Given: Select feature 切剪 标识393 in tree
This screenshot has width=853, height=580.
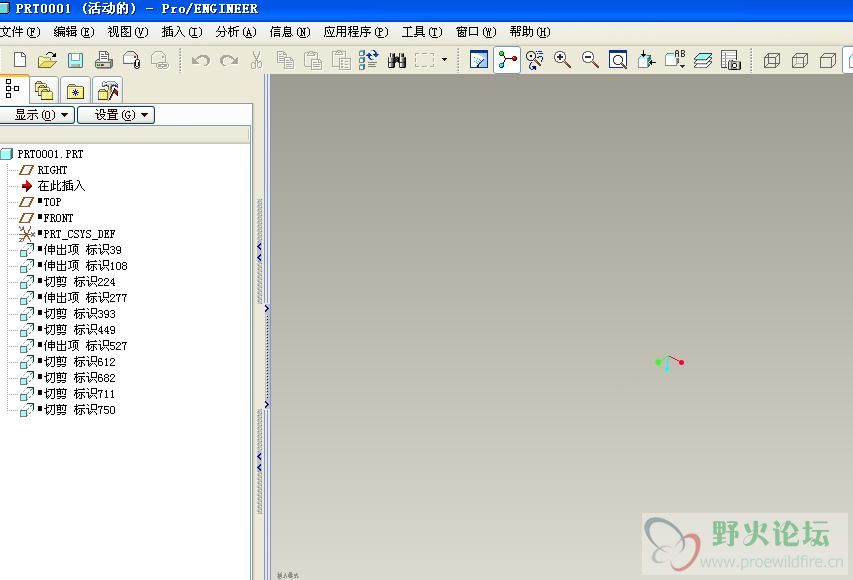Looking at the screenshot, I should (x=79, y=314).
